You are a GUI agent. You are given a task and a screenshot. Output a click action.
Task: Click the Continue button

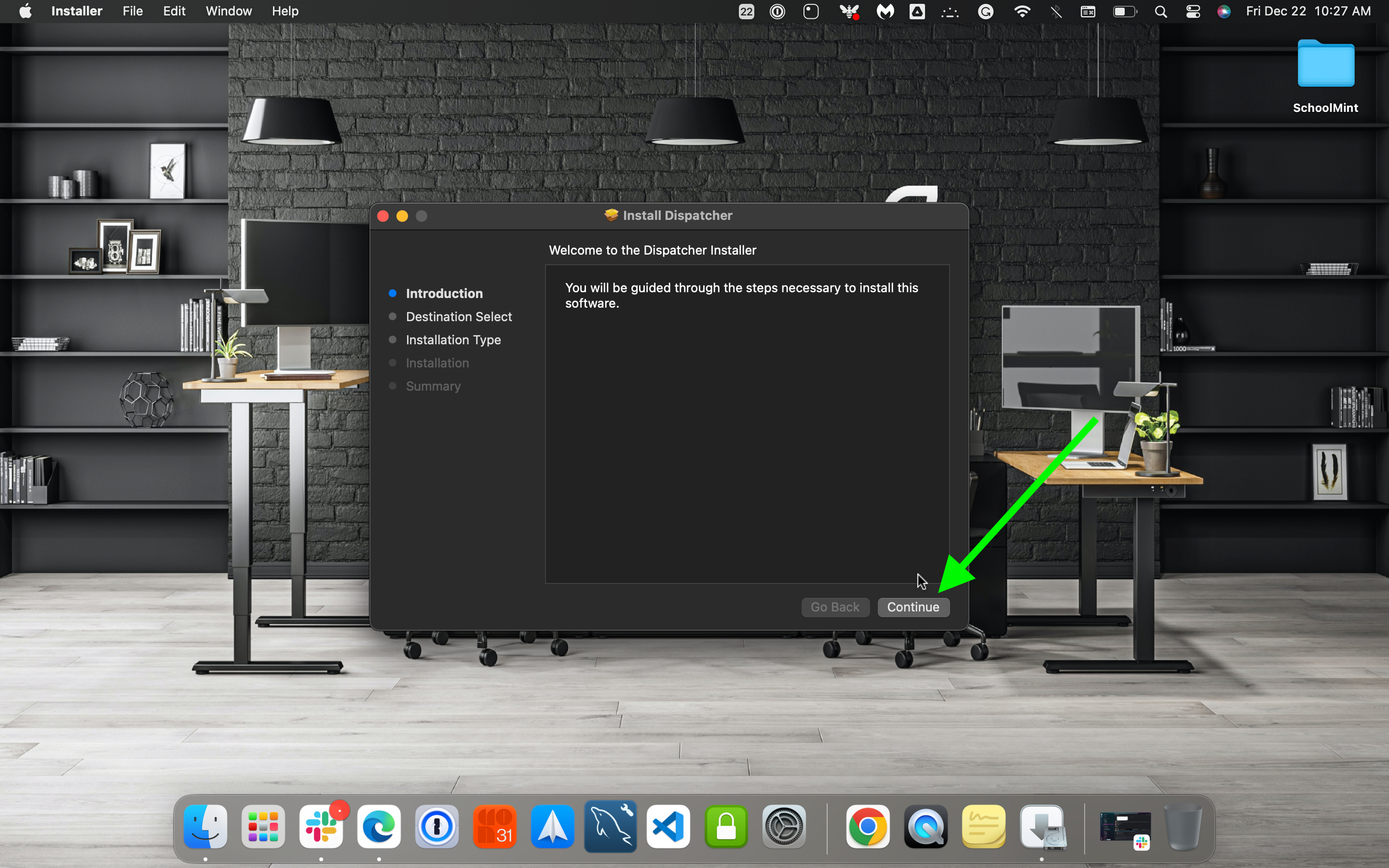click(912, 607)
